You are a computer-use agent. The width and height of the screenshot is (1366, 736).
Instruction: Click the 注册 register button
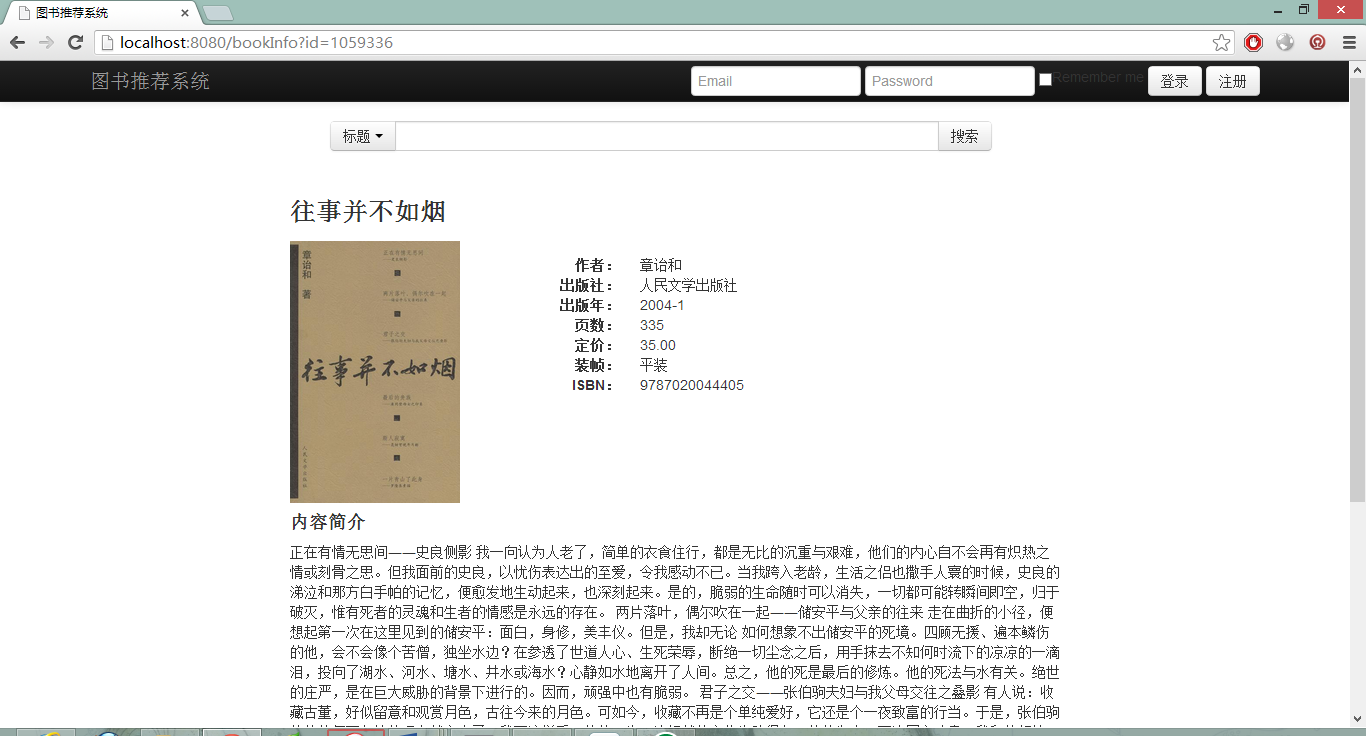pyautogui.click(x=1233, y=81)
